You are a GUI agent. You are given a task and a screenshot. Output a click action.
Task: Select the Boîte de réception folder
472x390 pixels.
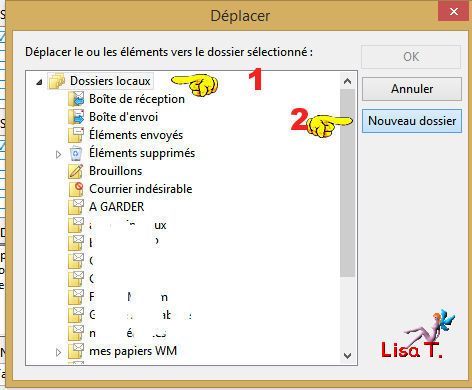click(x=137, y=99)
